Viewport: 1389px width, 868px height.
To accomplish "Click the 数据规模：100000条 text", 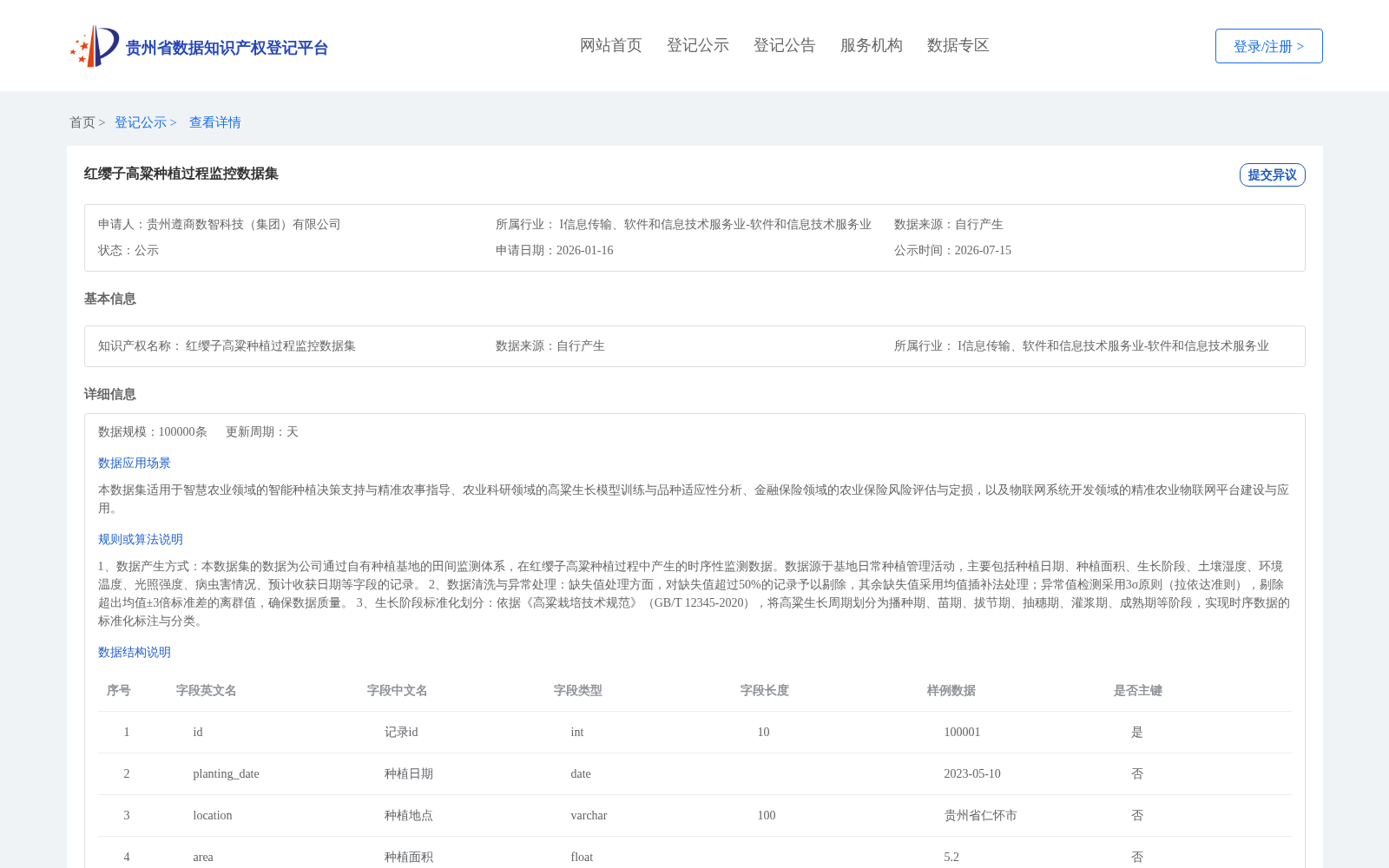I will tap(153, 431).
